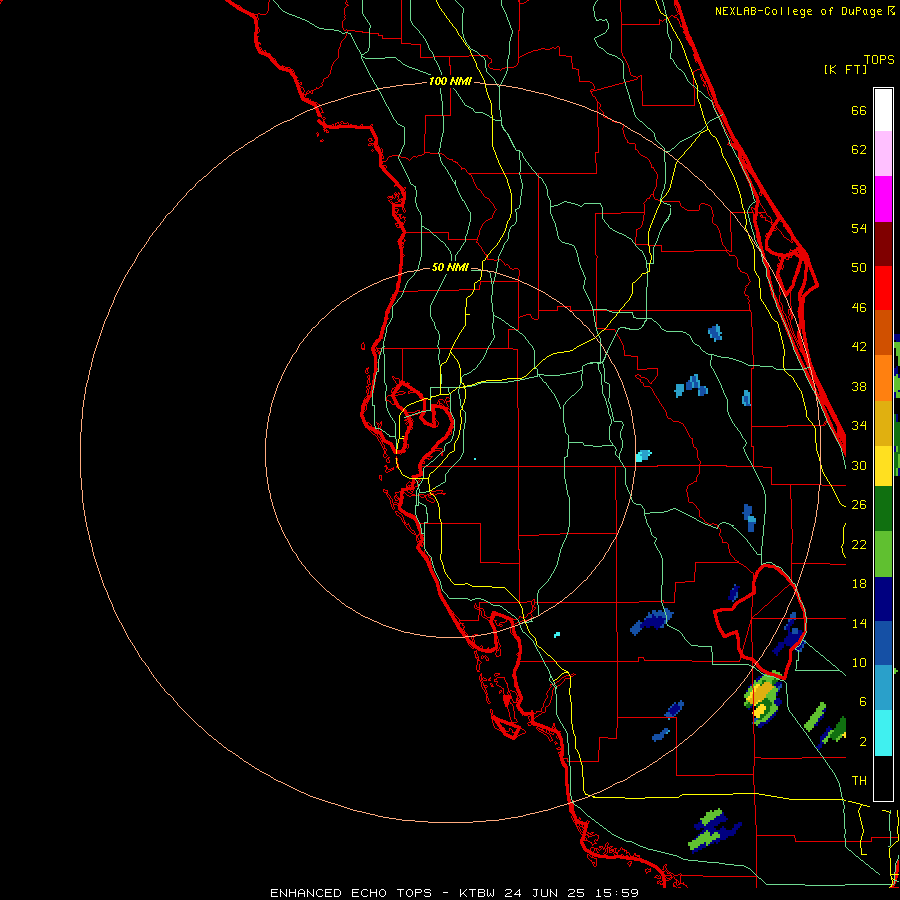Click the yellow-orange high echo top cell

(x=762, y=699)
